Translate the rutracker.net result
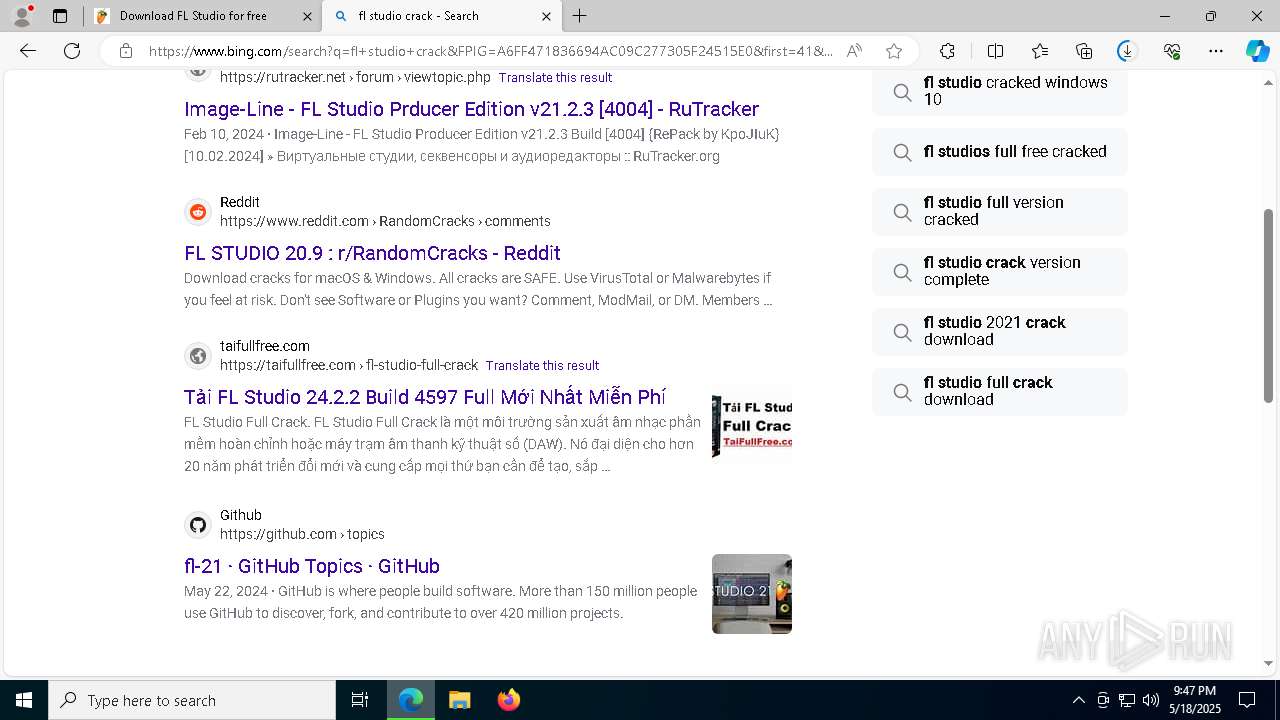This screenshot has width=1280, height=720. pos(555,77)
